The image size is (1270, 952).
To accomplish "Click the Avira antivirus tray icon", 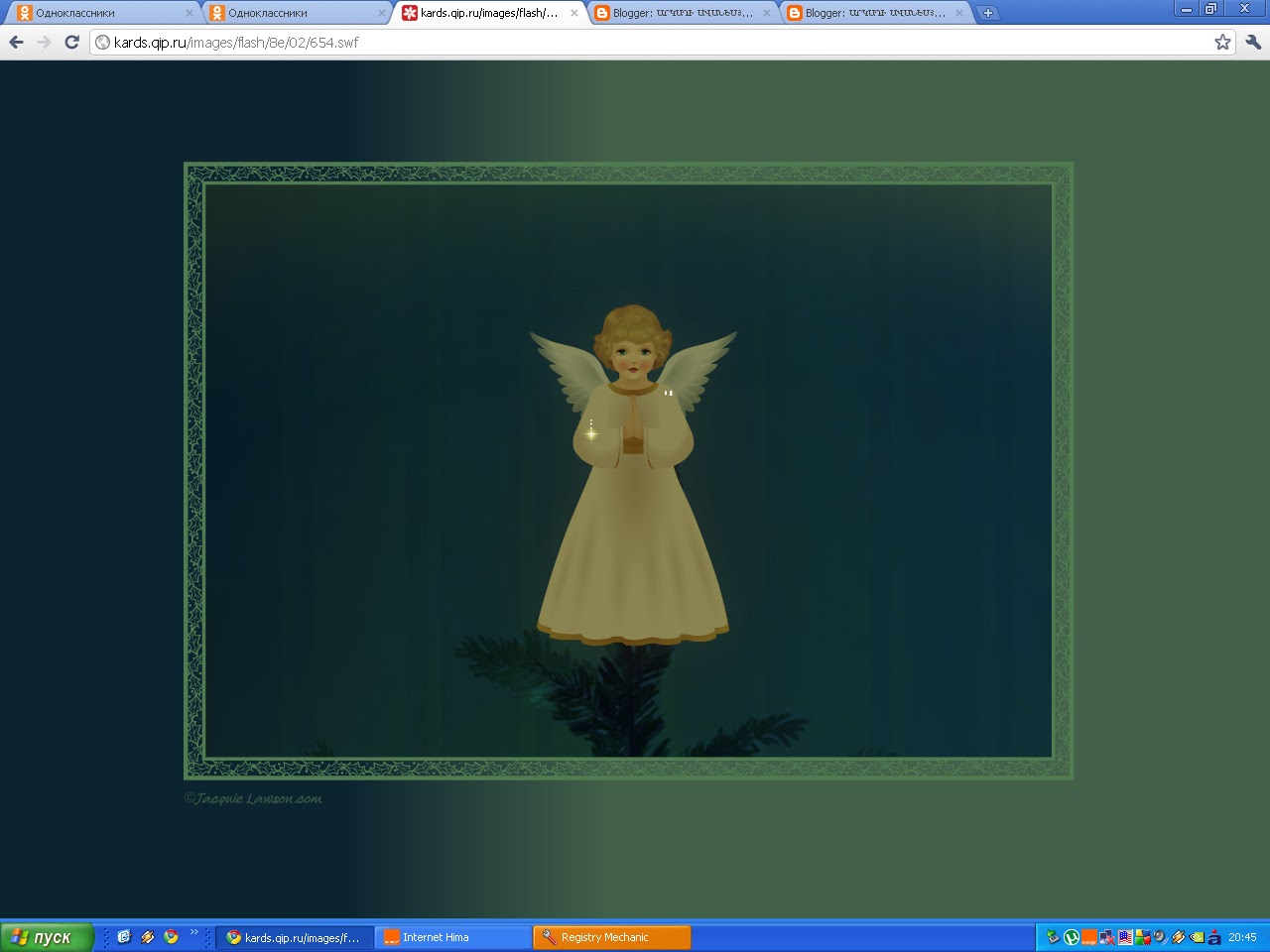I will tap(1214, 937).
